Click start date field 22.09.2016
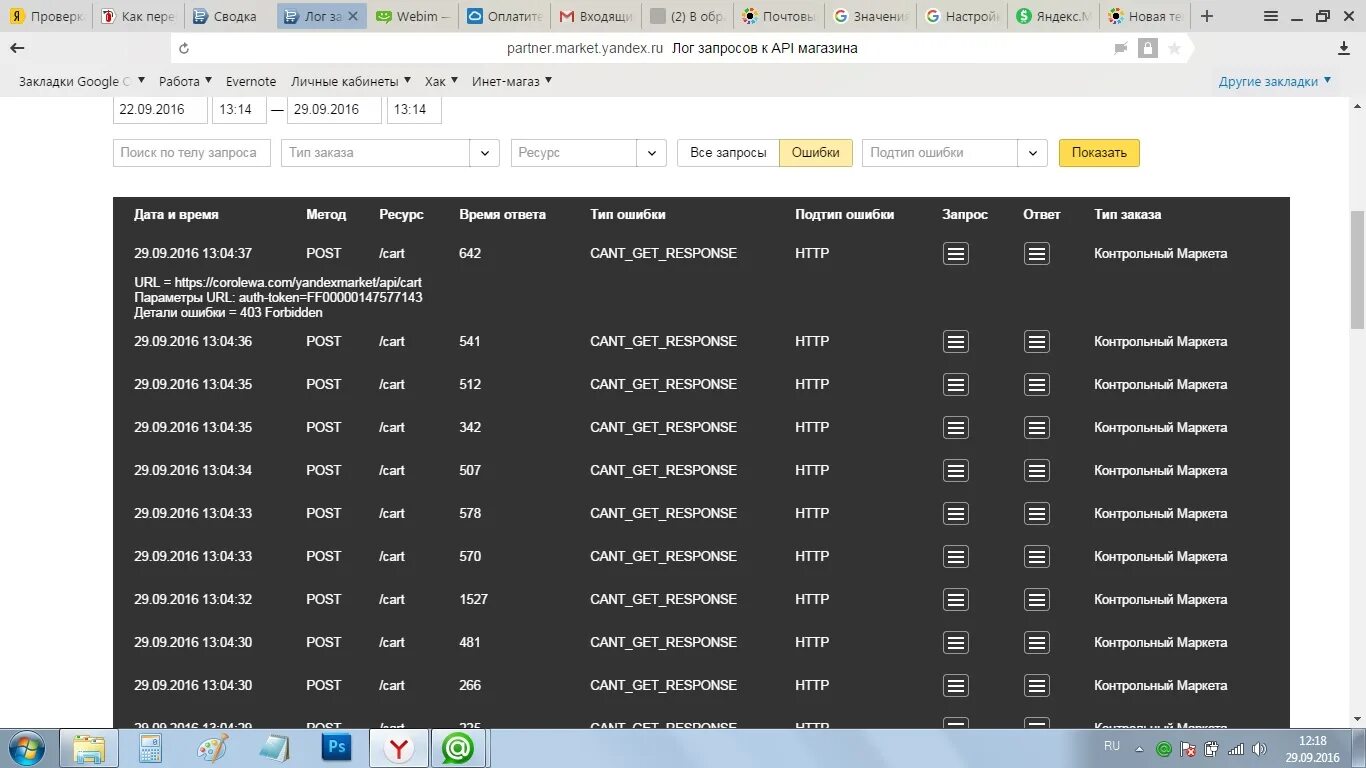Image resolution: width=1366 pixels, height=768 pixels. click(x=160, y=110)
